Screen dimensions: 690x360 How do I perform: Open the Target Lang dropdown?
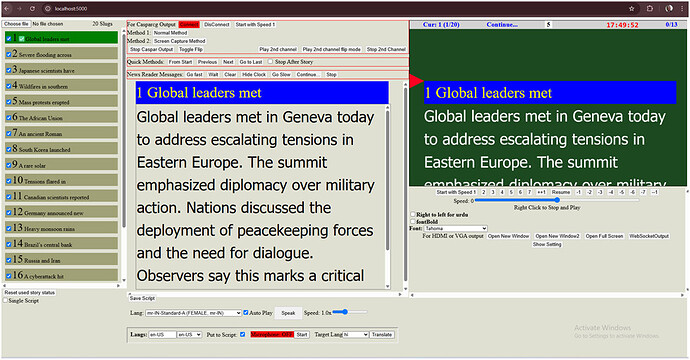(x=355, y=334)
